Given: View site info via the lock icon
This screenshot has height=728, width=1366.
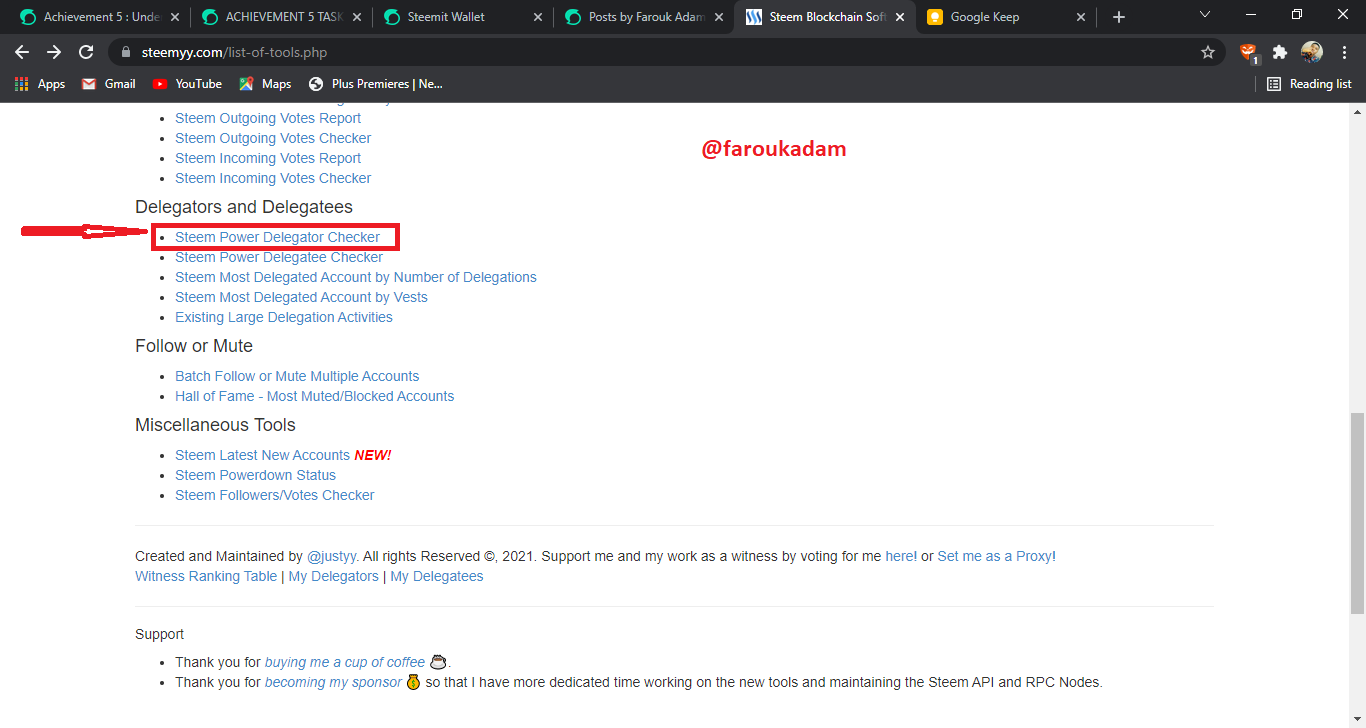Looking at the screenshot, I should click(x=126, y=52).
